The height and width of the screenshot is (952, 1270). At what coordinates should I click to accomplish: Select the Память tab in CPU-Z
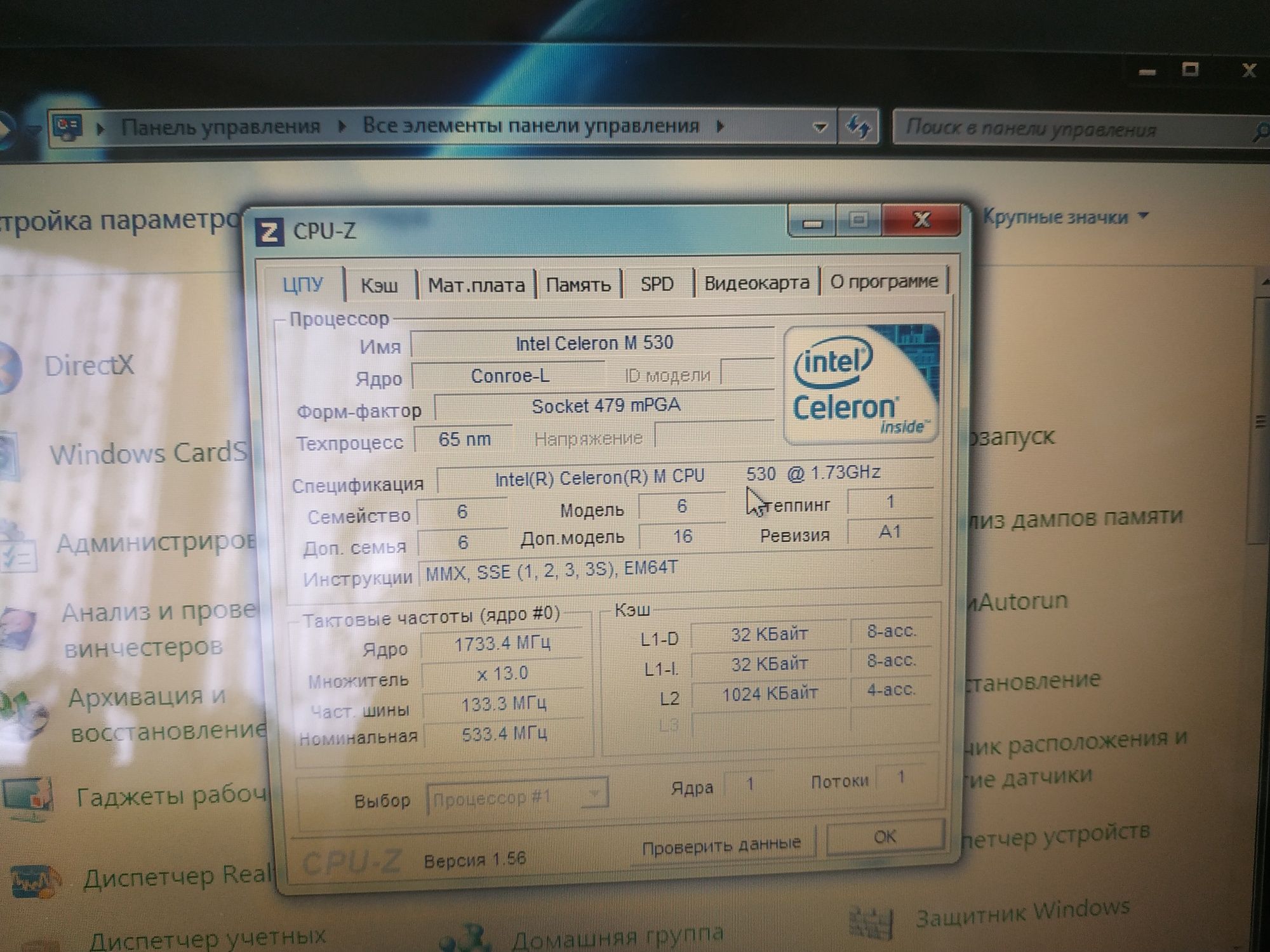pyautogui.click(x=578, y=284)
